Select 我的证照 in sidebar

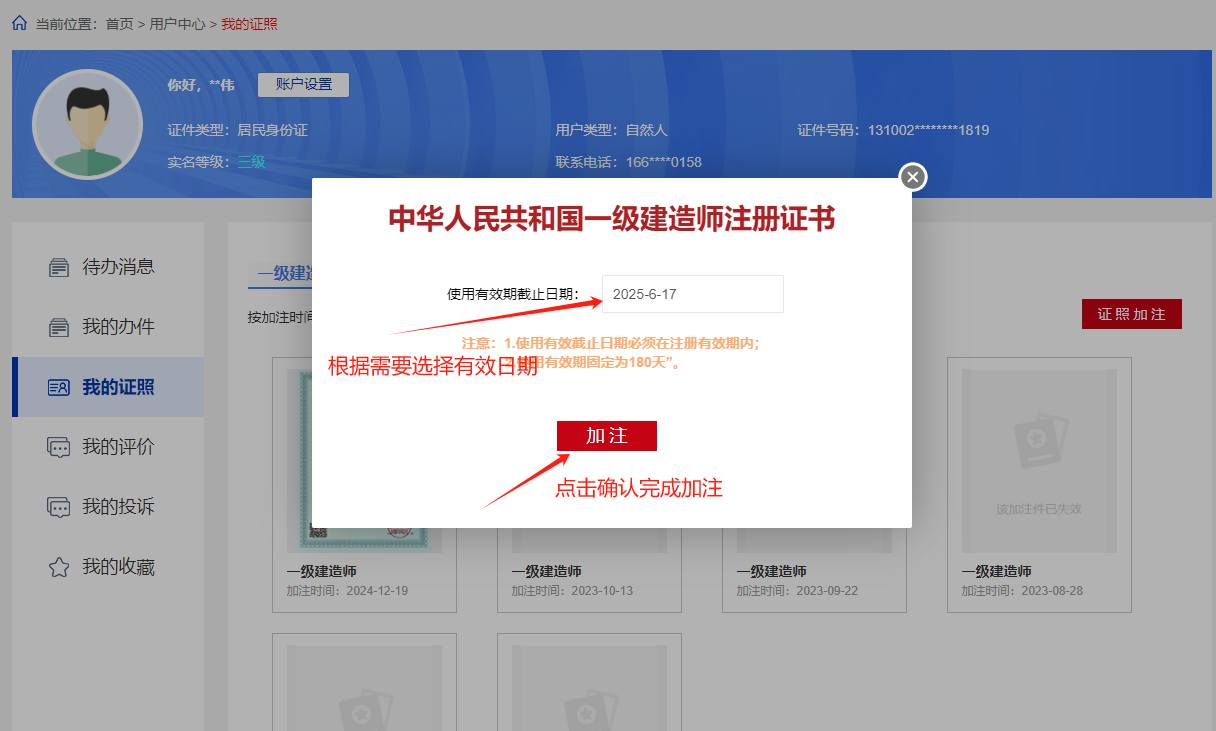108,387
